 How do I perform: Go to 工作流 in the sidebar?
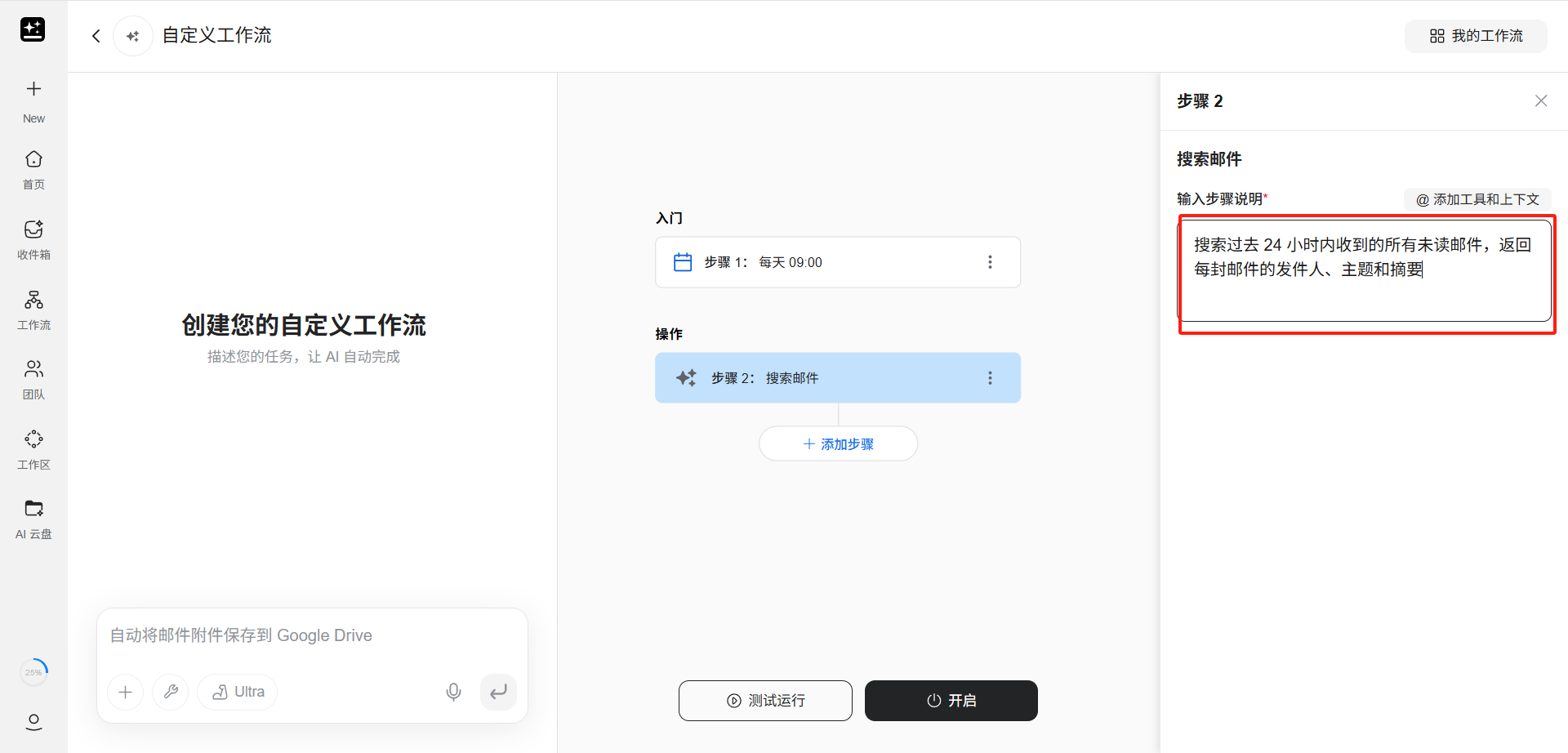(33, 300)
